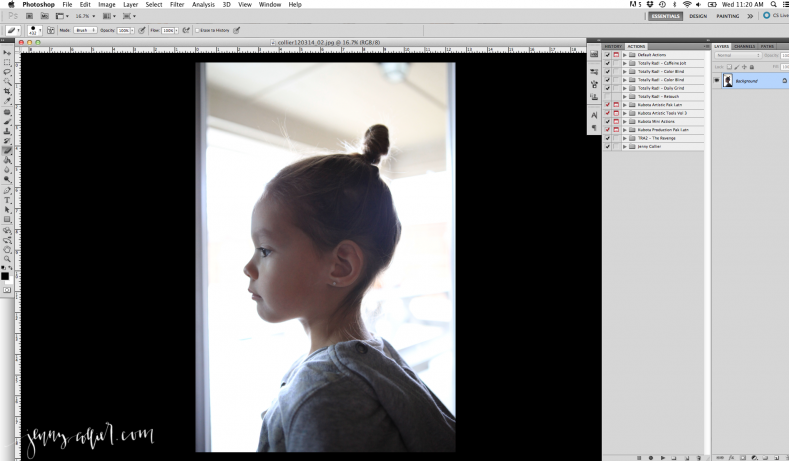
Task: Click the Background layer thumbnail
Action: pos(728,80)
